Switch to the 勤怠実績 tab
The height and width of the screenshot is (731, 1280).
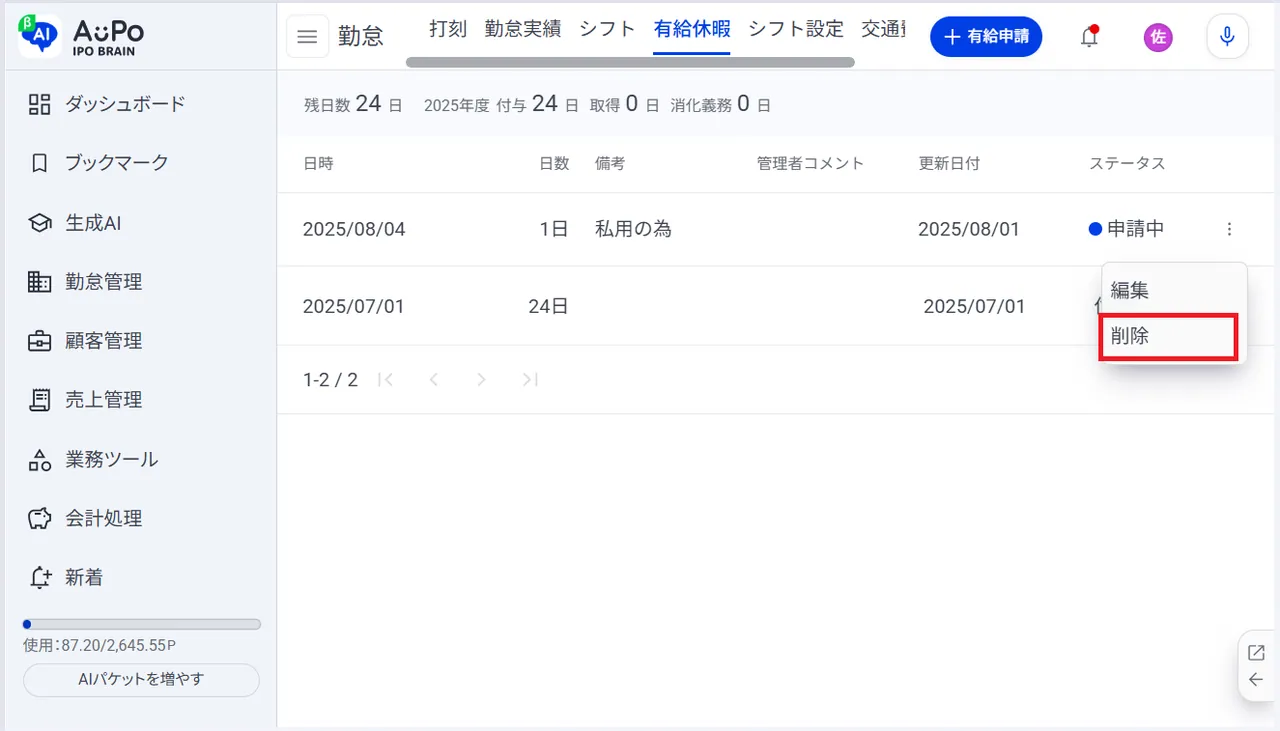pos(523,29)
